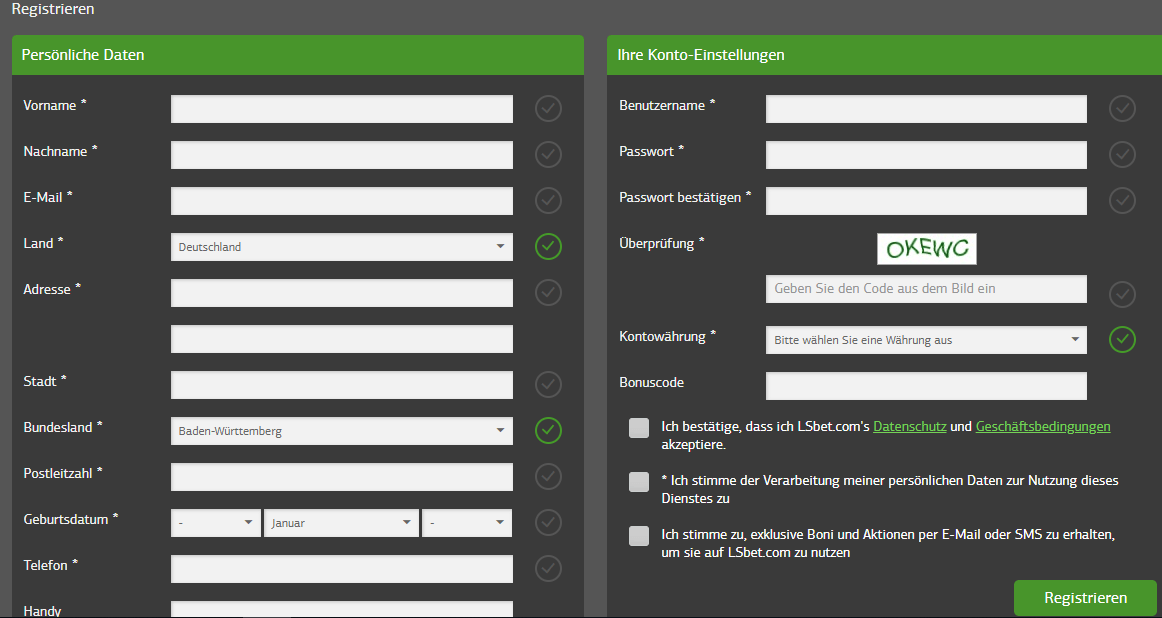
Task: Click the validation checkmark beside Geburtsdatum
Action: (x=548, y=522)
